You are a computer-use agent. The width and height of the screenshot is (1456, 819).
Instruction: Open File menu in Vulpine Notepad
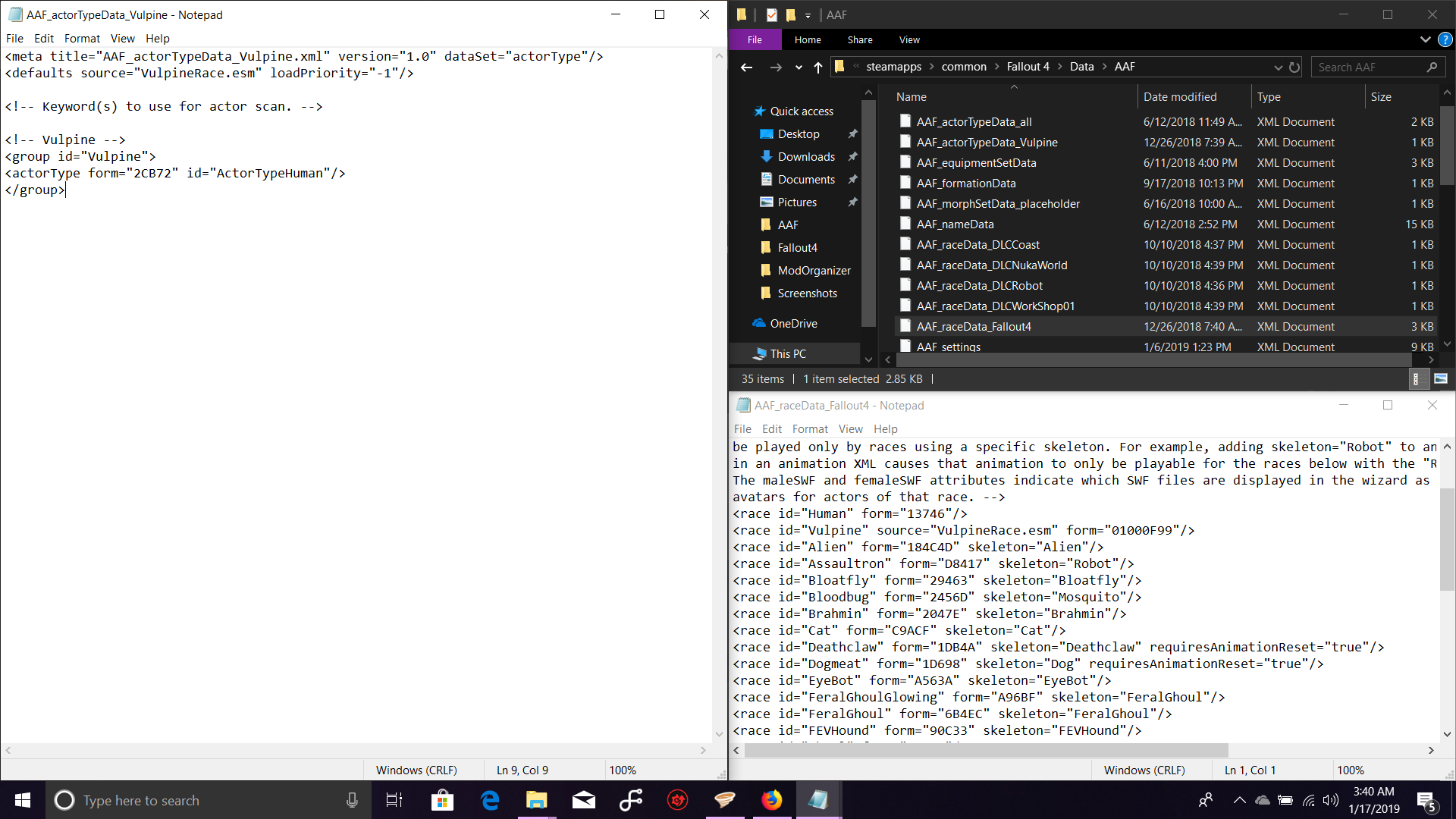point(14,38)
